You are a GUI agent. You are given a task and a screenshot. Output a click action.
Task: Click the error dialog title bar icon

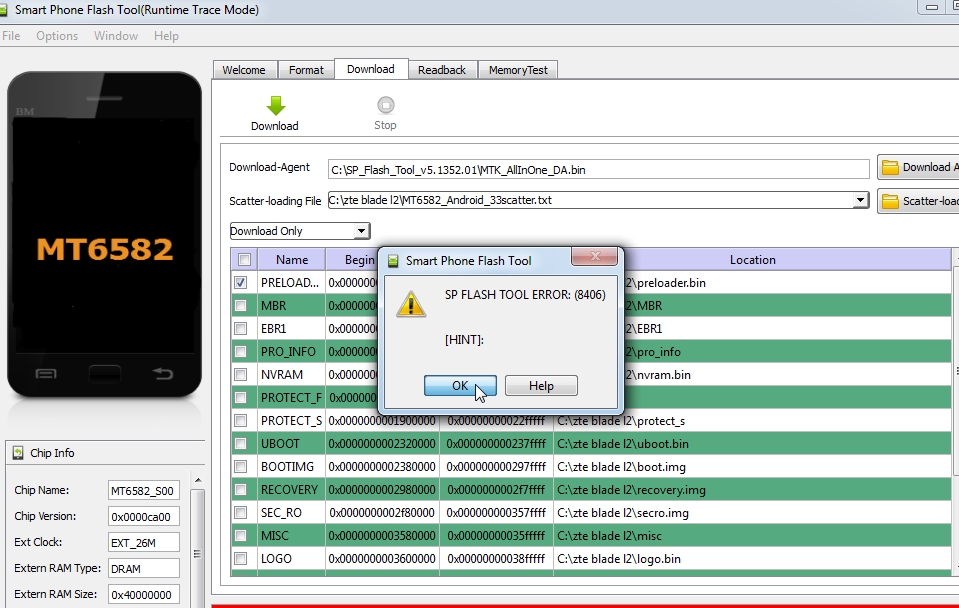pyautogui.click(x=393, y=261)
